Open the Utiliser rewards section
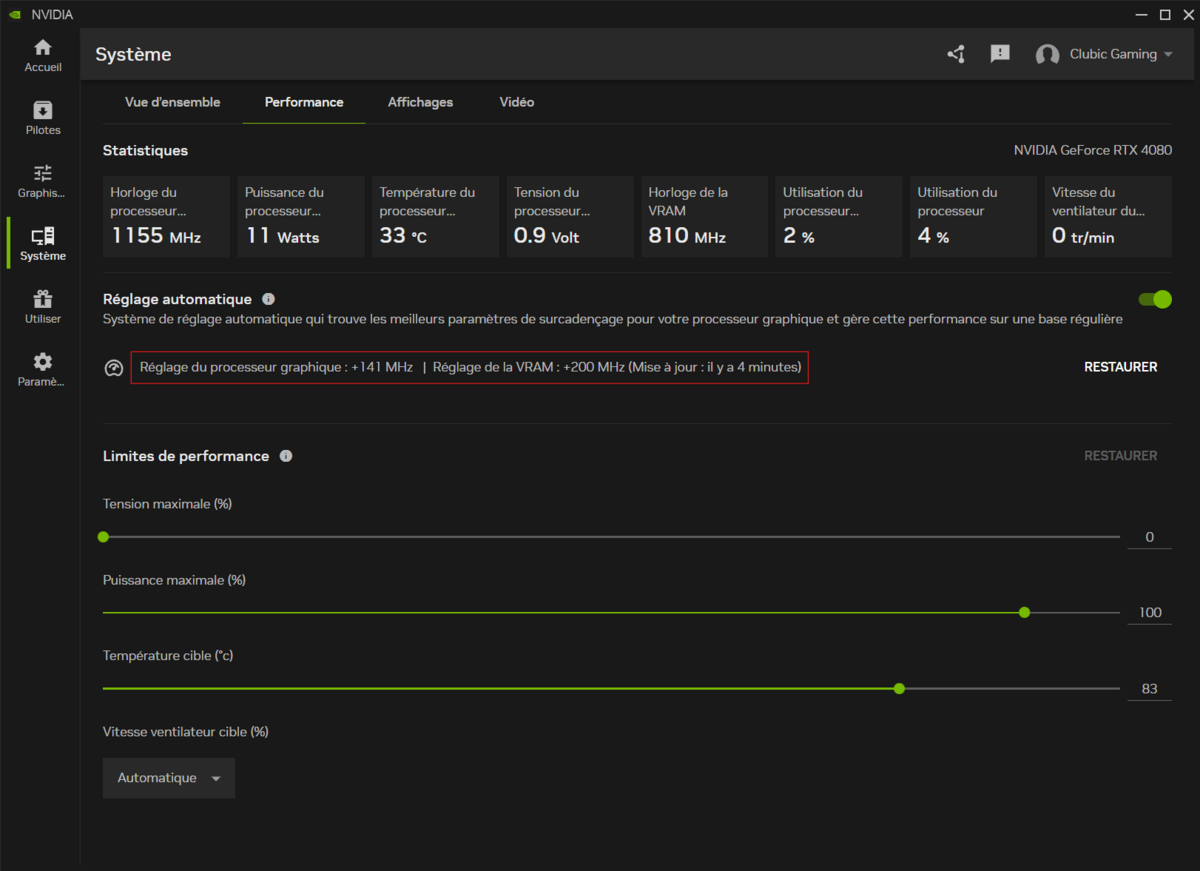The width and height of the screenshot is (1200, 871). pos(43,307)
